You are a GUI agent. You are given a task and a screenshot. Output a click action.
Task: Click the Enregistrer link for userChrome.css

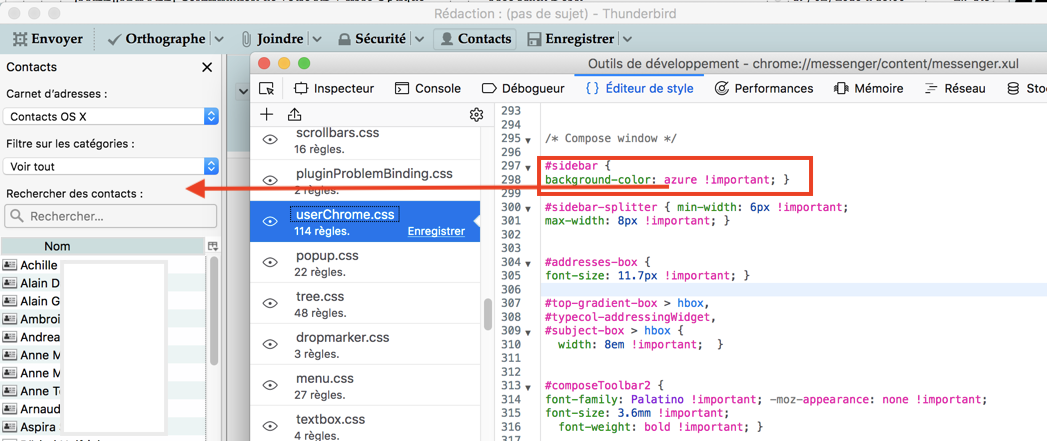(x=435, y=231)
